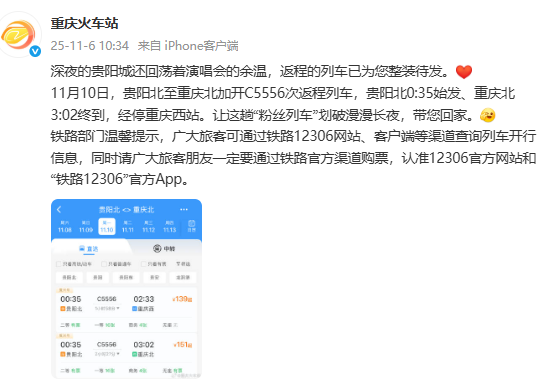Select the 11.11 date tab

(128, 227)
